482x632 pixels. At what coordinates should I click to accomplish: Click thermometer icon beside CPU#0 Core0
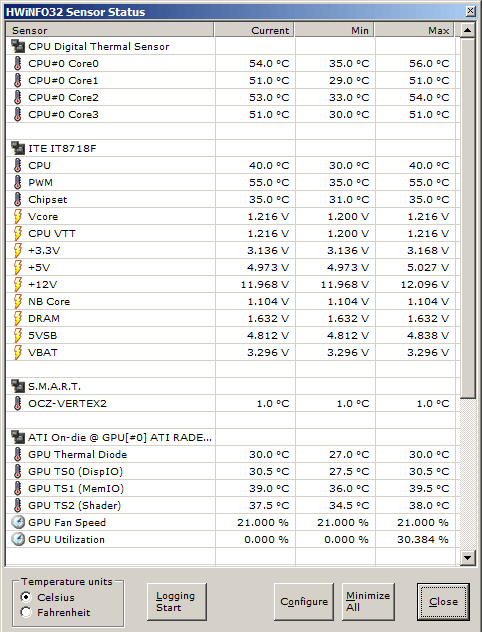17,63
